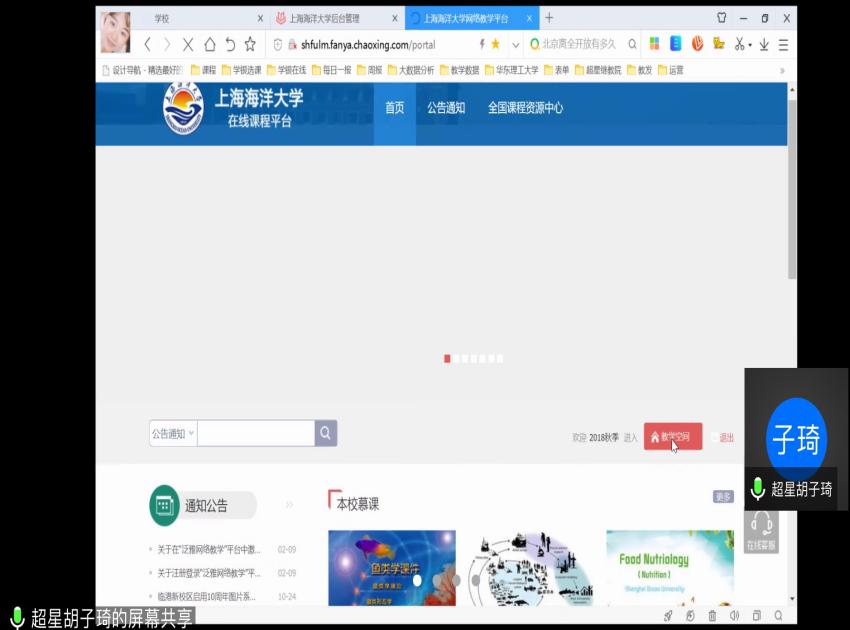
Task: Mute the 超星胡子琦 microphone icon
Action: click(x=757, y=490)
